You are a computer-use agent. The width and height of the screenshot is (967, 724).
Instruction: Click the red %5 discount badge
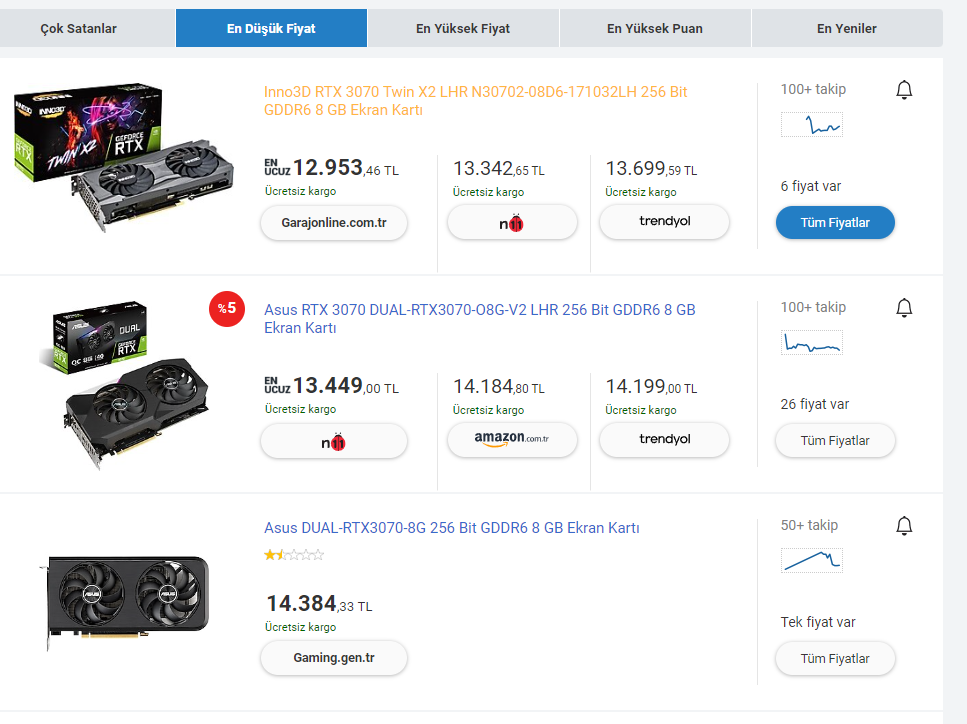pos(227,308)
